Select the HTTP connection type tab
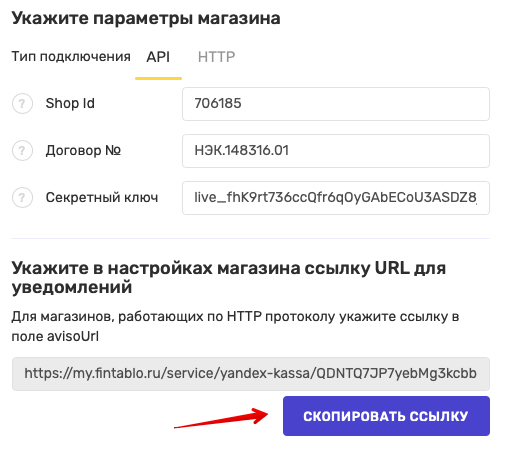Image resolution: width=508 pixels, height=453 pixels. 216,57
